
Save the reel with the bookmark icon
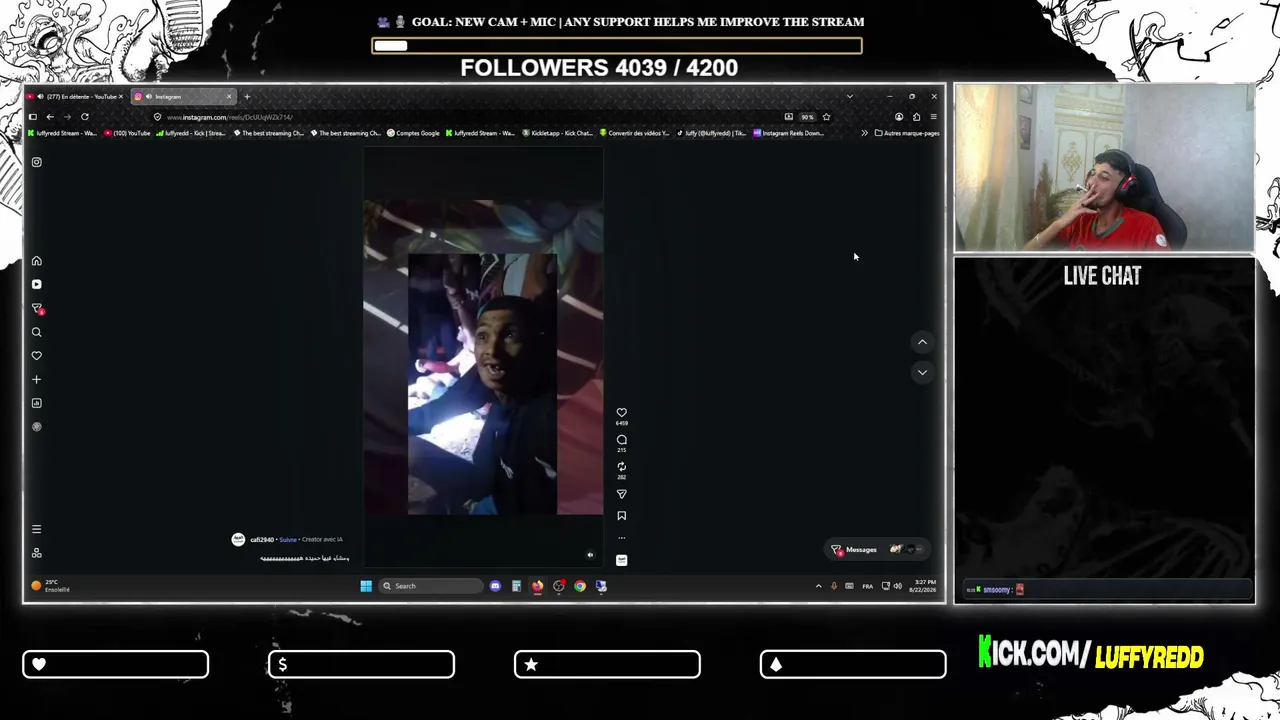point(621,516)
